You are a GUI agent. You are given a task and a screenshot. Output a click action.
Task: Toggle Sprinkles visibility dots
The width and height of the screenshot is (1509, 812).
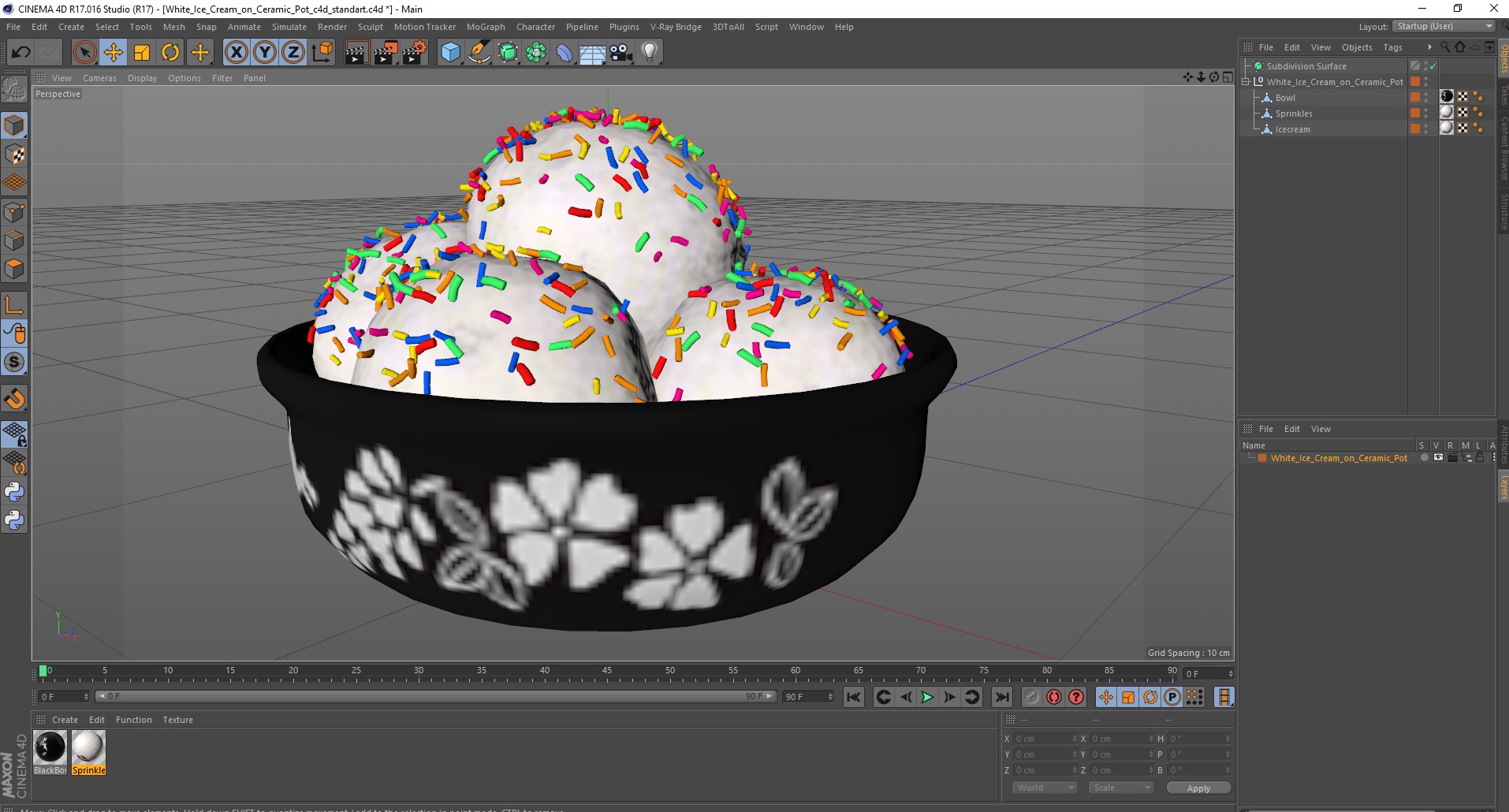click(1425, 114)
